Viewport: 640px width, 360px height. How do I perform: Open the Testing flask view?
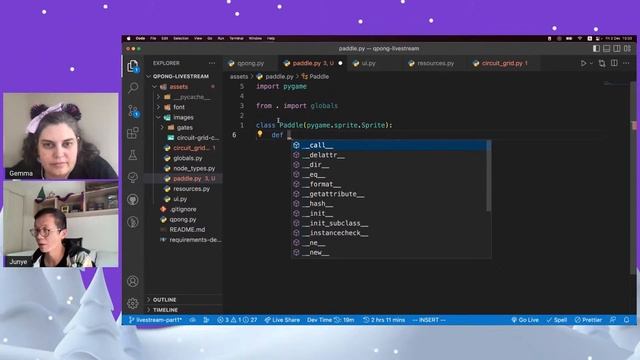pos(133,155)
